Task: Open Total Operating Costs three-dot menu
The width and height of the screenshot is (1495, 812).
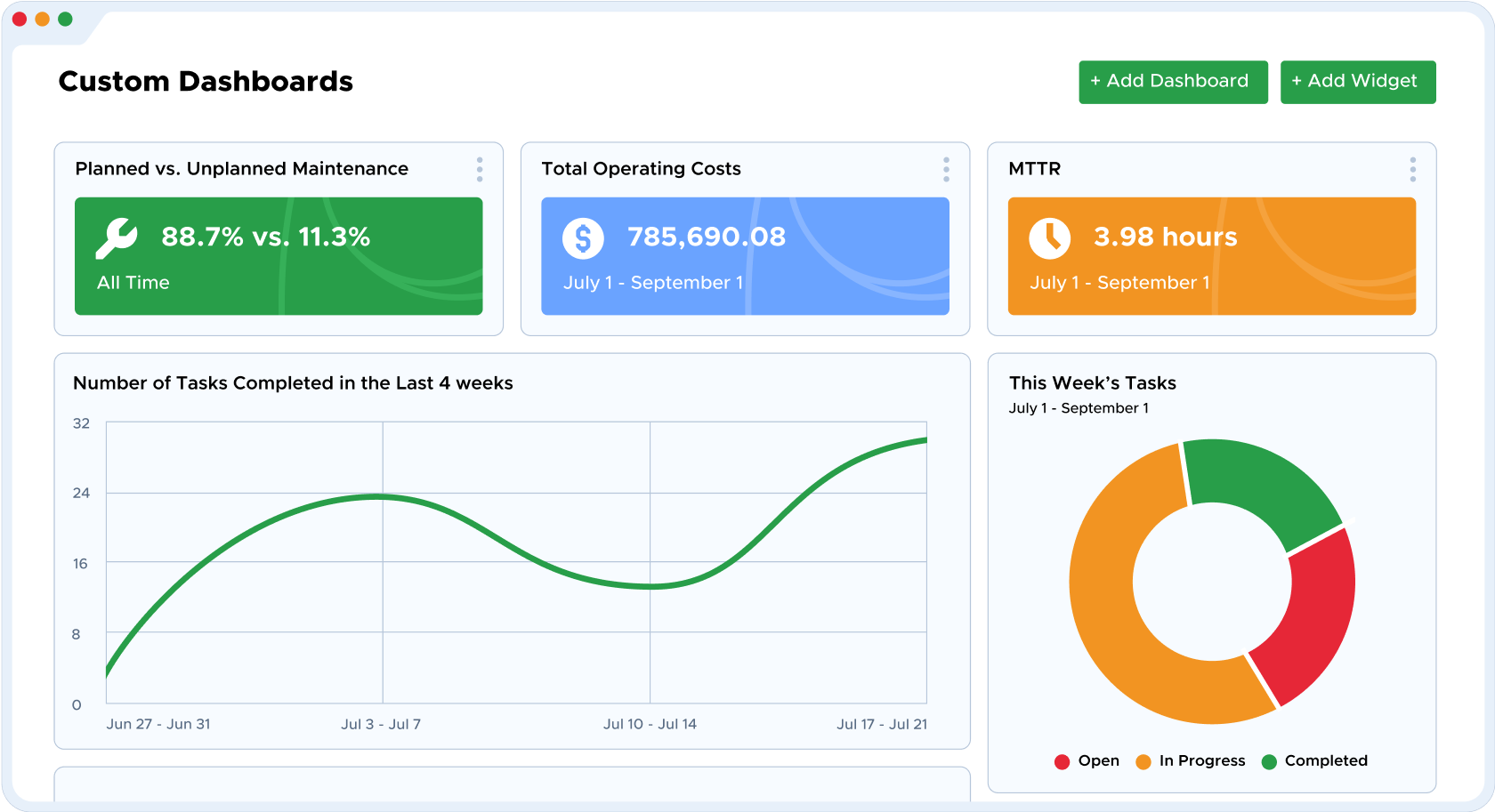Action: pos(946,169)
